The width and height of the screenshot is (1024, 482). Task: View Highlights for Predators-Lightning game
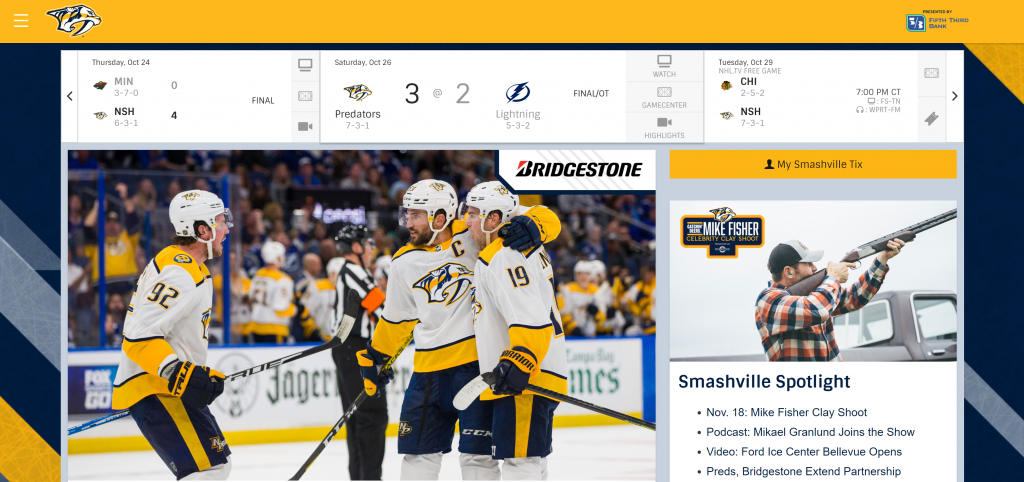[x=664, y=127]
